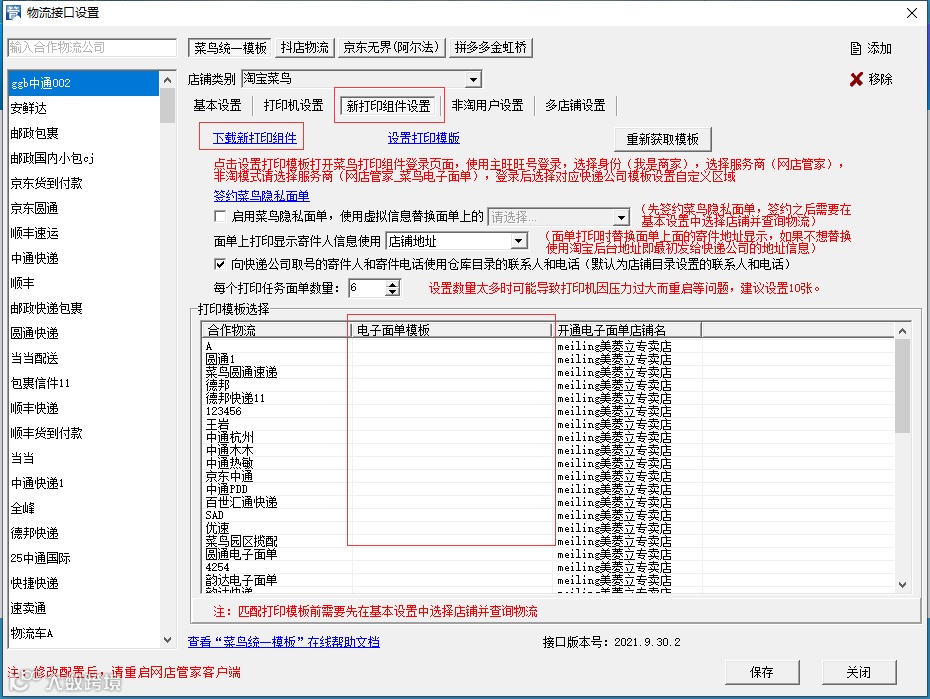Select 邮政国内小包cj in logistics list

[x=83, y=158]
